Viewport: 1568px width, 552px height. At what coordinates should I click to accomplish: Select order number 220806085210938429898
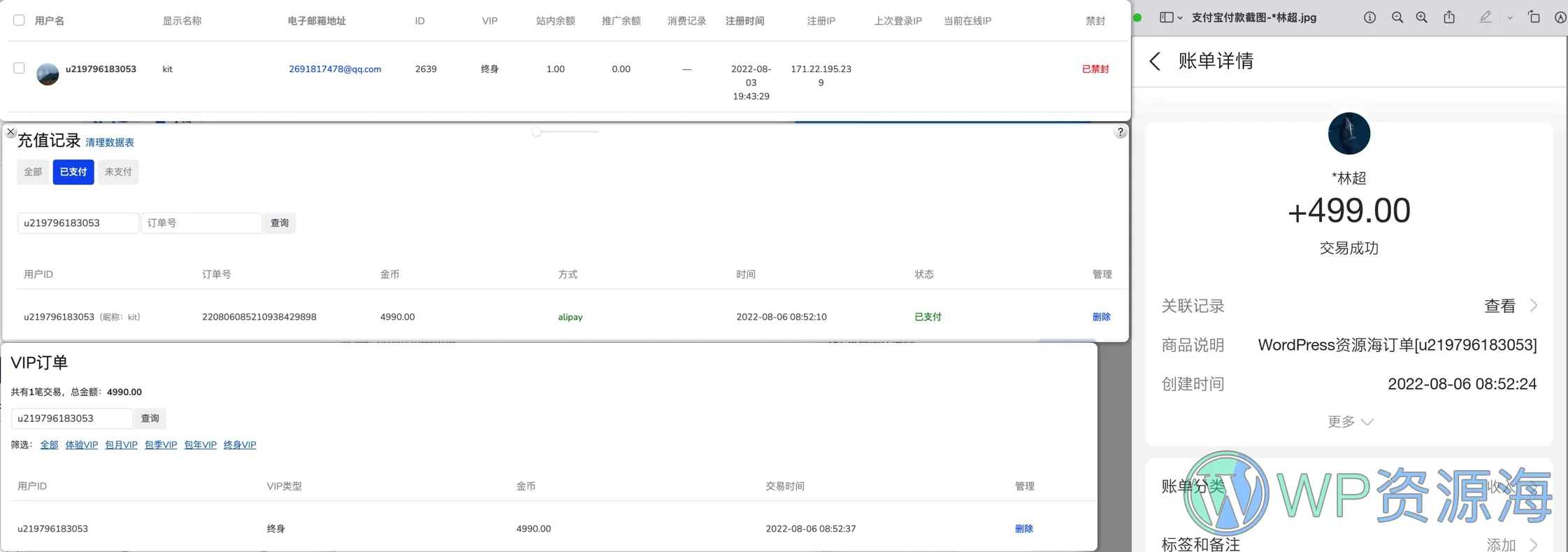pos(259,317)
